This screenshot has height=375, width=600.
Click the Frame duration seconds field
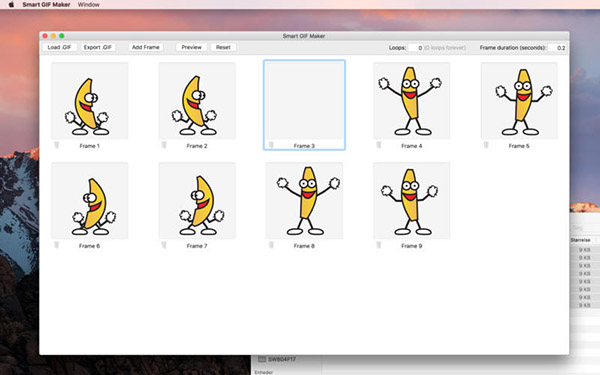[x=557, y=48]
